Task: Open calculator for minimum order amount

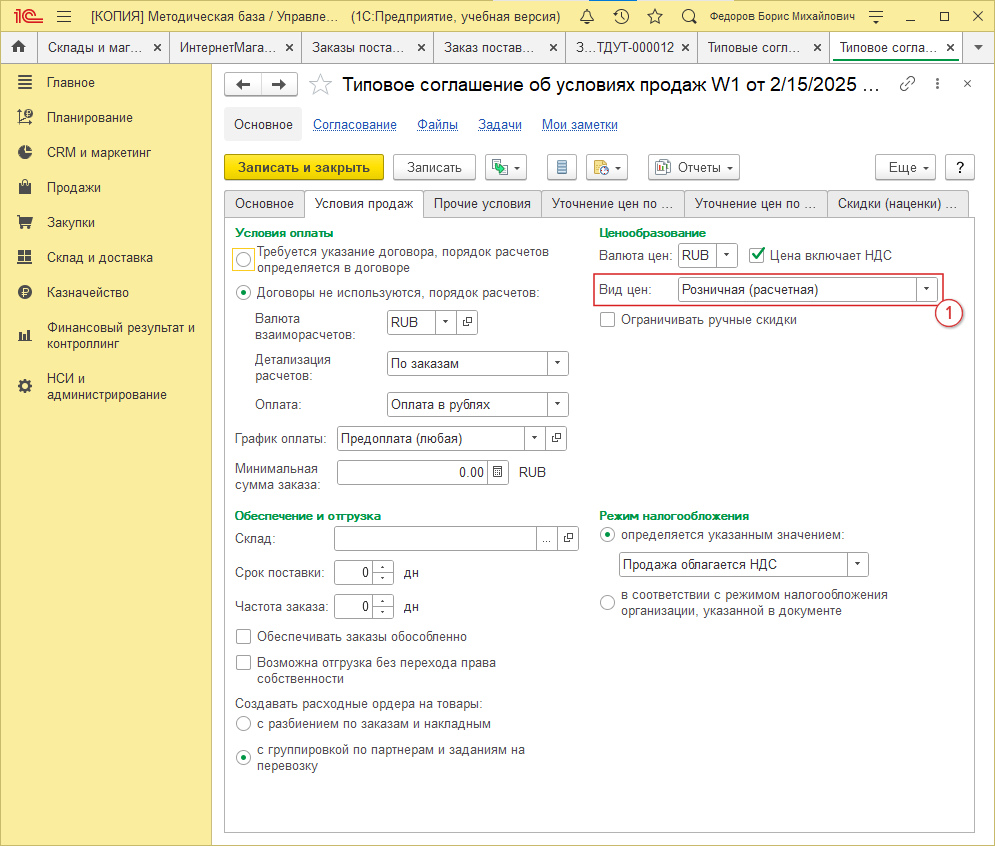Action: pos(499,472)
